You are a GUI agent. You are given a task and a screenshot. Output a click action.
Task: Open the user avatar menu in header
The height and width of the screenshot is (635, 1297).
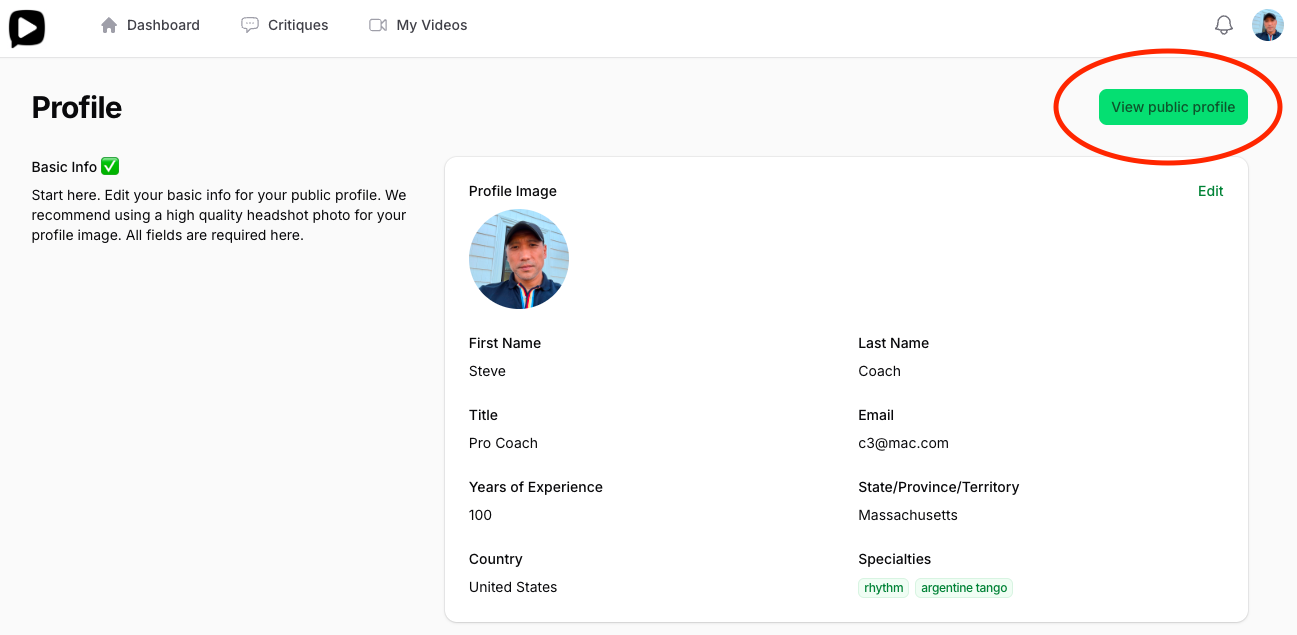click(1267, 25)
